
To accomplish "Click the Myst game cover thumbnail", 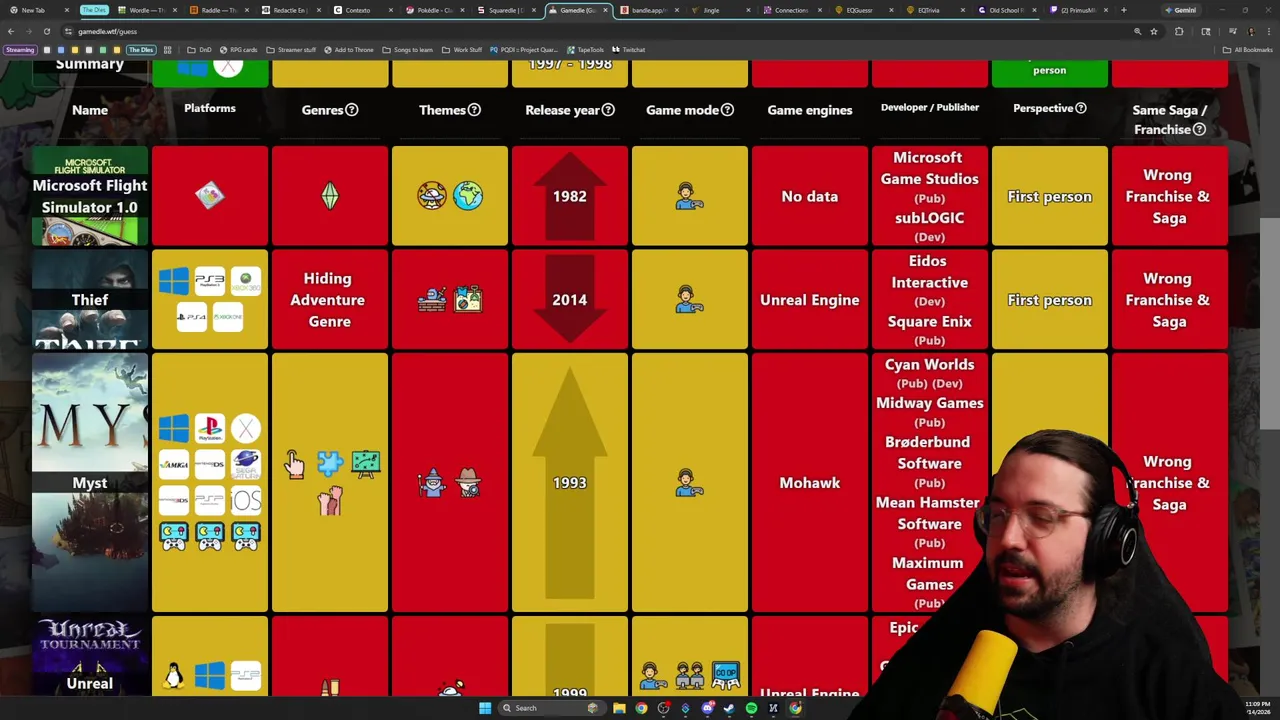I will (x=90, y=482).
